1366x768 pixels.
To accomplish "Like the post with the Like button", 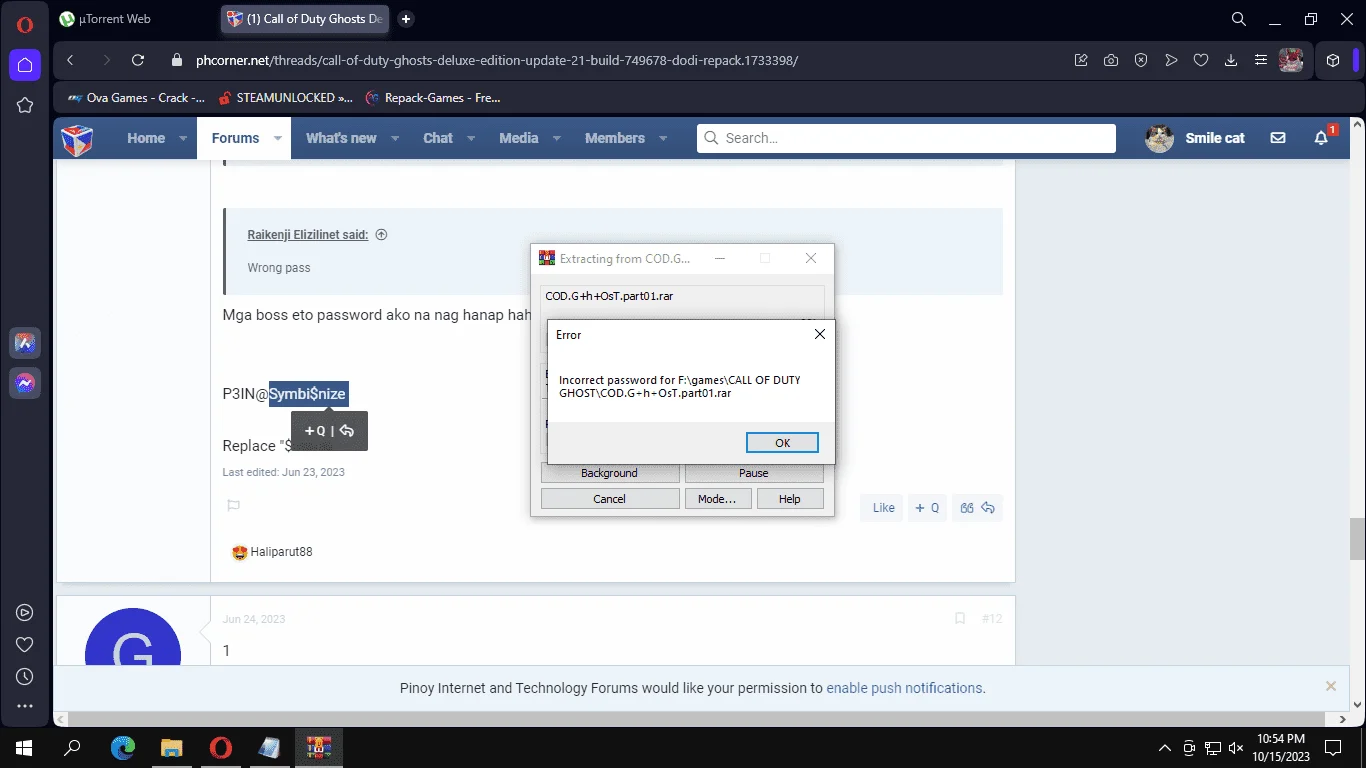I will coord(883,508).
